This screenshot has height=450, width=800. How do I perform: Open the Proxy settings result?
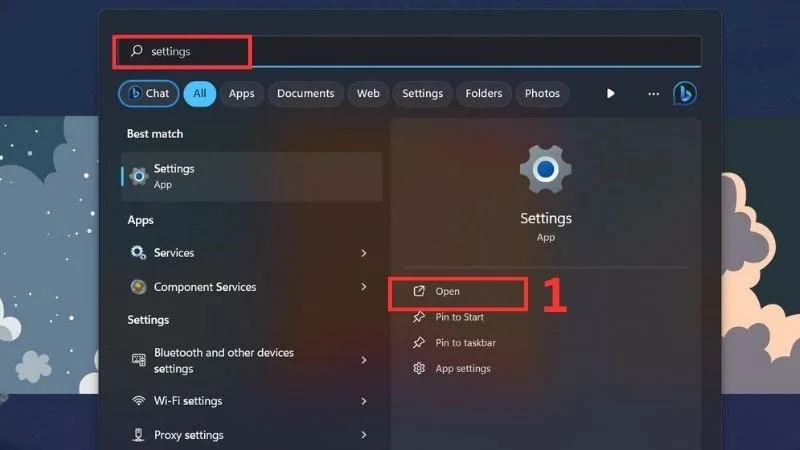252,435
